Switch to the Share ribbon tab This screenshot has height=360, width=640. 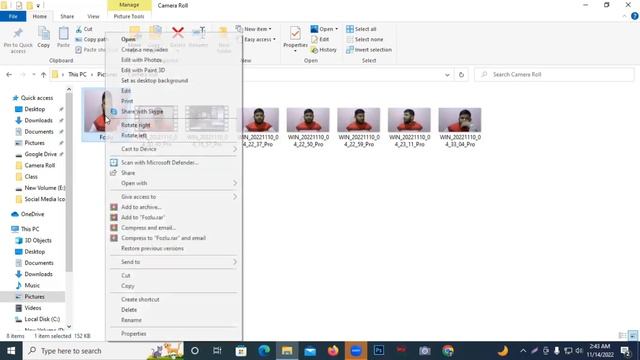click(67, 16)
